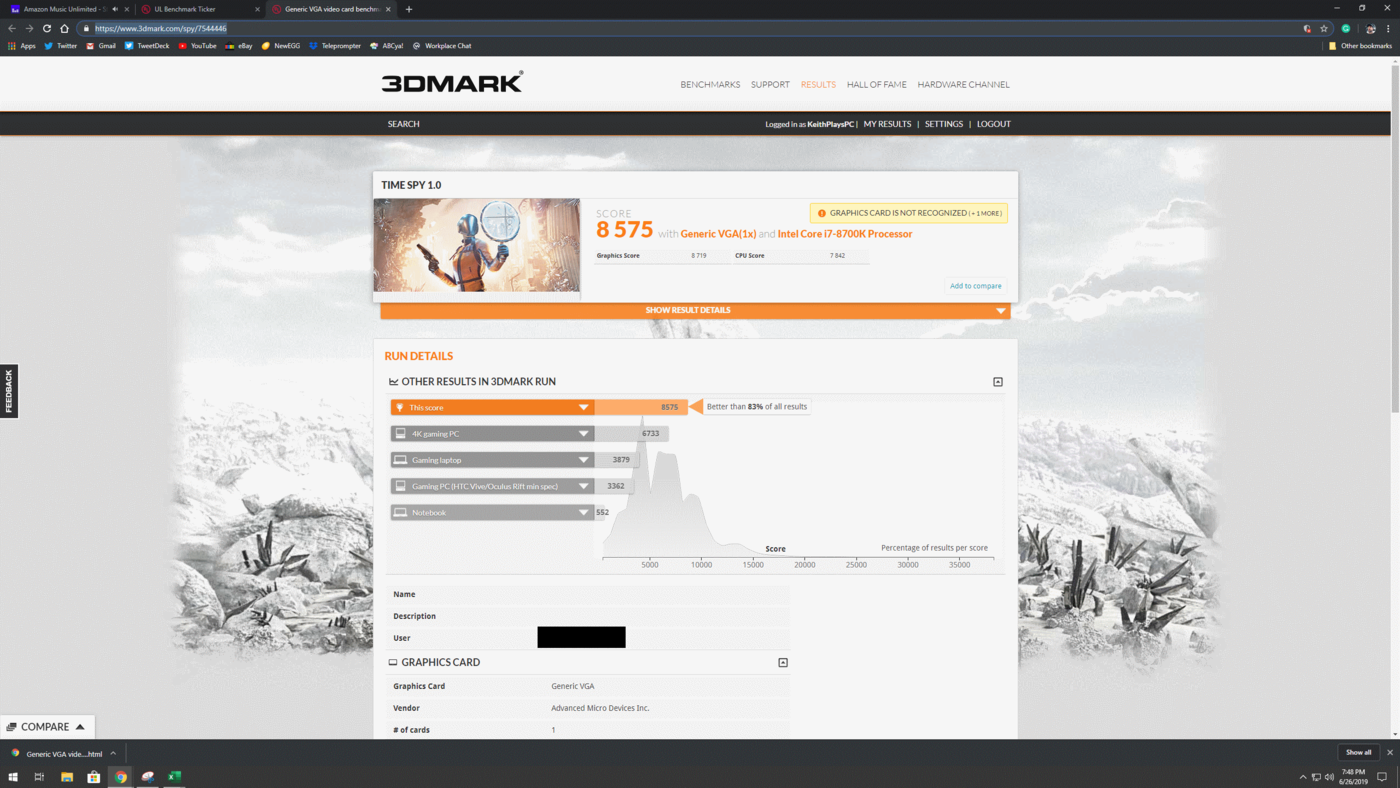Open the 4K gaming PC dropdown
The height and width of the screenshot is (788, 1400).
click(x=583, y=434)
